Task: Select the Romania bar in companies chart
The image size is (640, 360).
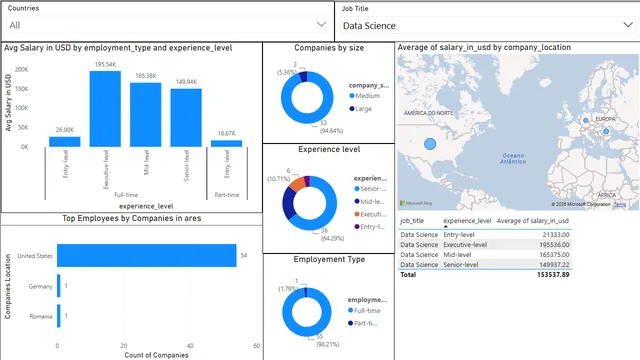Action: 59,316
